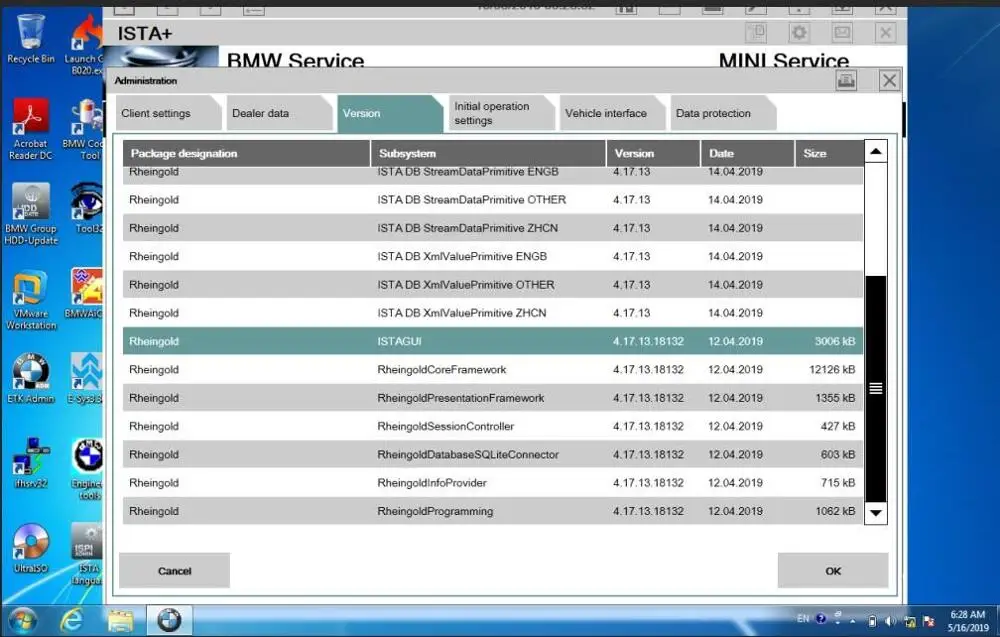1000x637 pixels.
Task: Select RheingoldCoreFramework row
Action: [x=492, y=369]
